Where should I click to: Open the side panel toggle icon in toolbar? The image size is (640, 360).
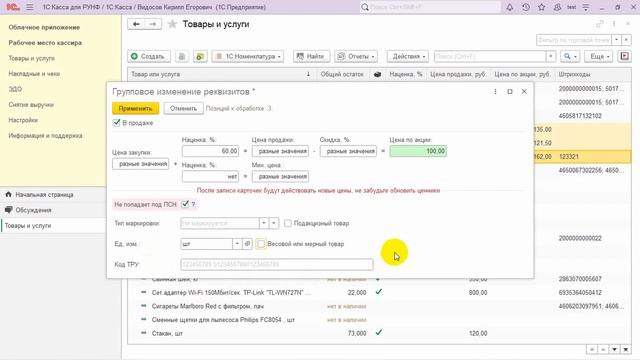point(624,56)
